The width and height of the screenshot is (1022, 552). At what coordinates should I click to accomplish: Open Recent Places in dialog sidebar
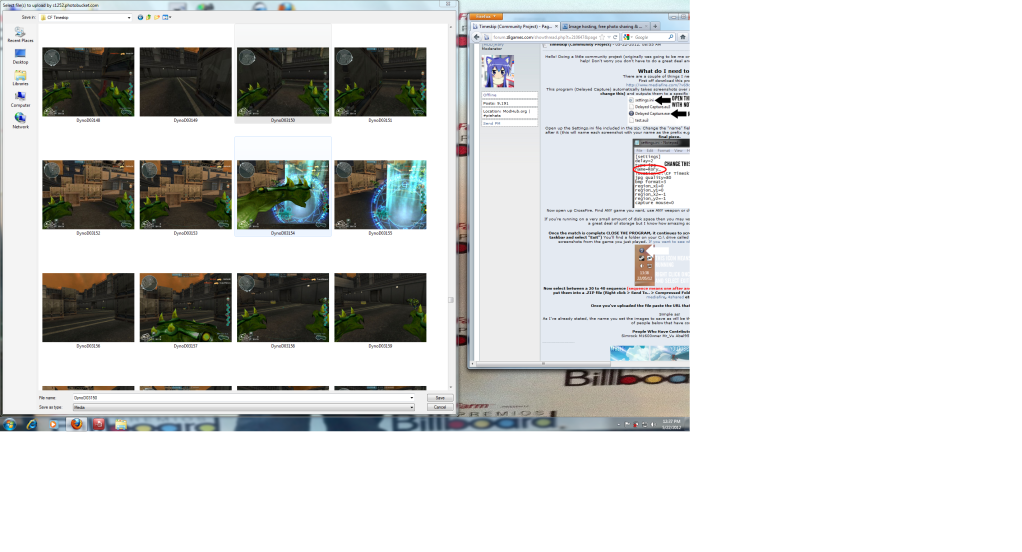[x=20, y=35]
